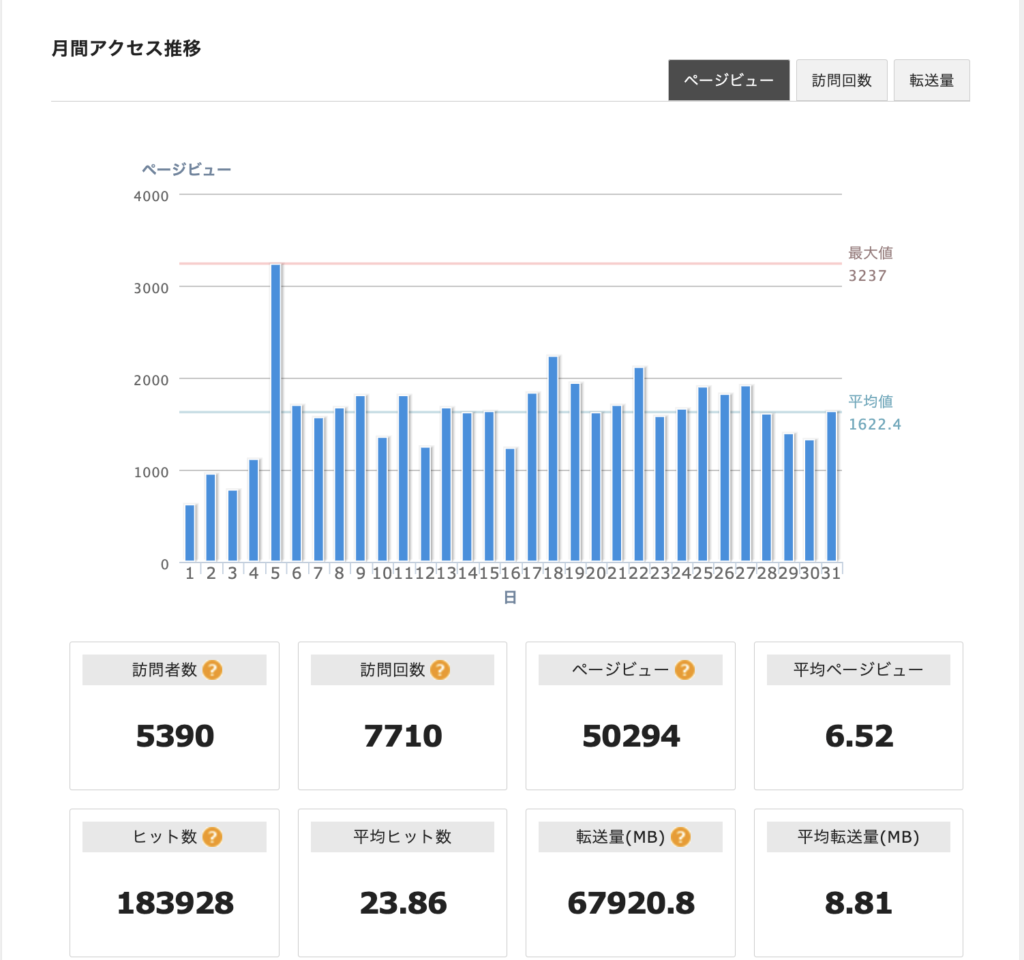Click help icon next to ヒット数
Viewport: 1024px width, 960px height.
[212, 837]
